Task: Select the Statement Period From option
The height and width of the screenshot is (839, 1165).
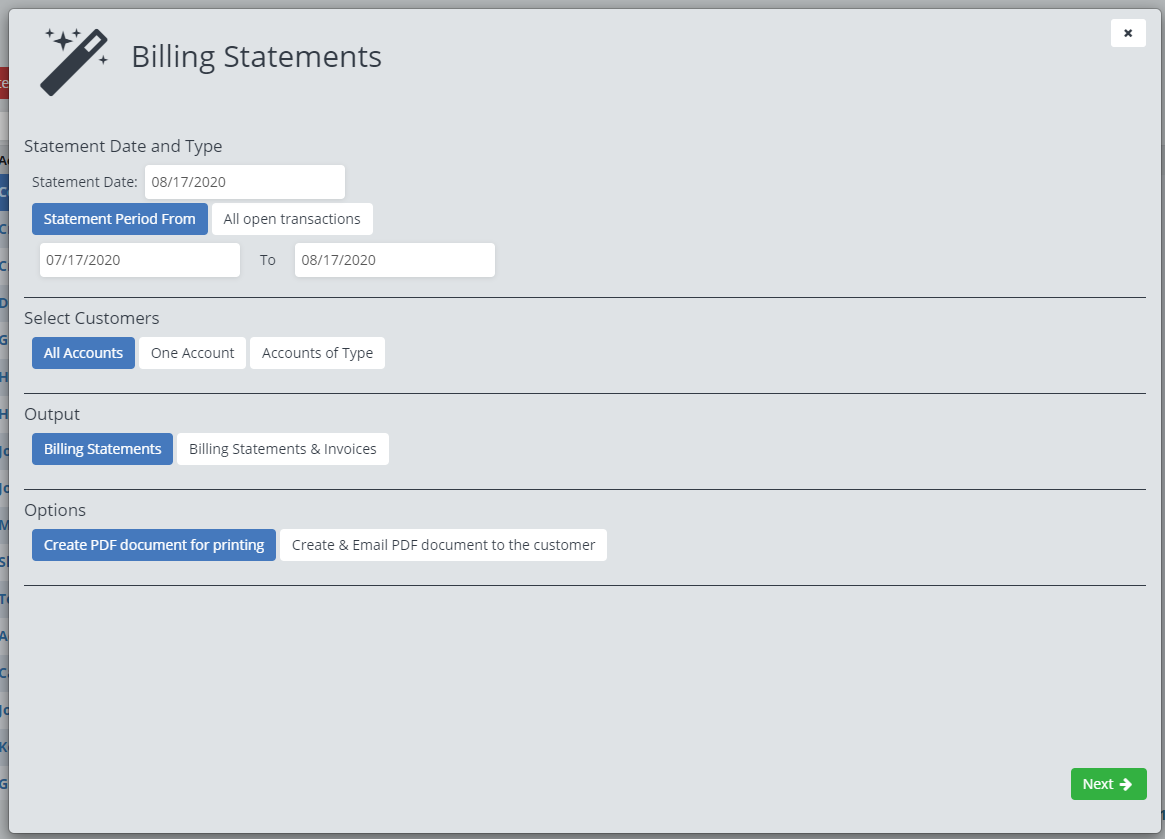Action: [120, 219]
